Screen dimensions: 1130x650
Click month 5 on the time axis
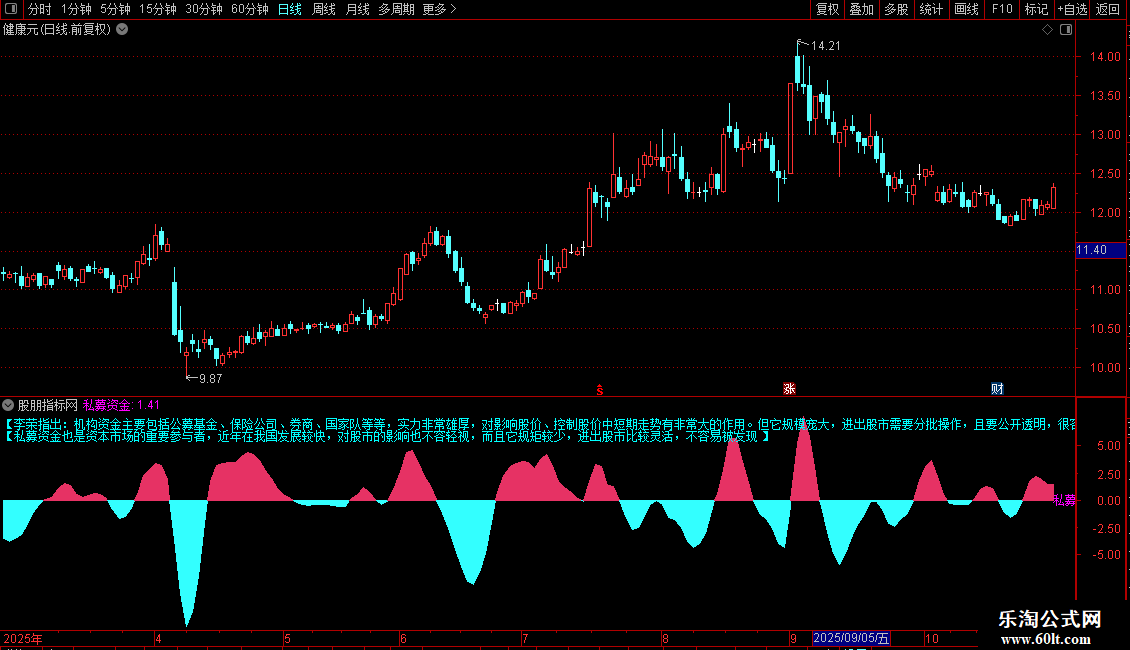coord(288,639)
